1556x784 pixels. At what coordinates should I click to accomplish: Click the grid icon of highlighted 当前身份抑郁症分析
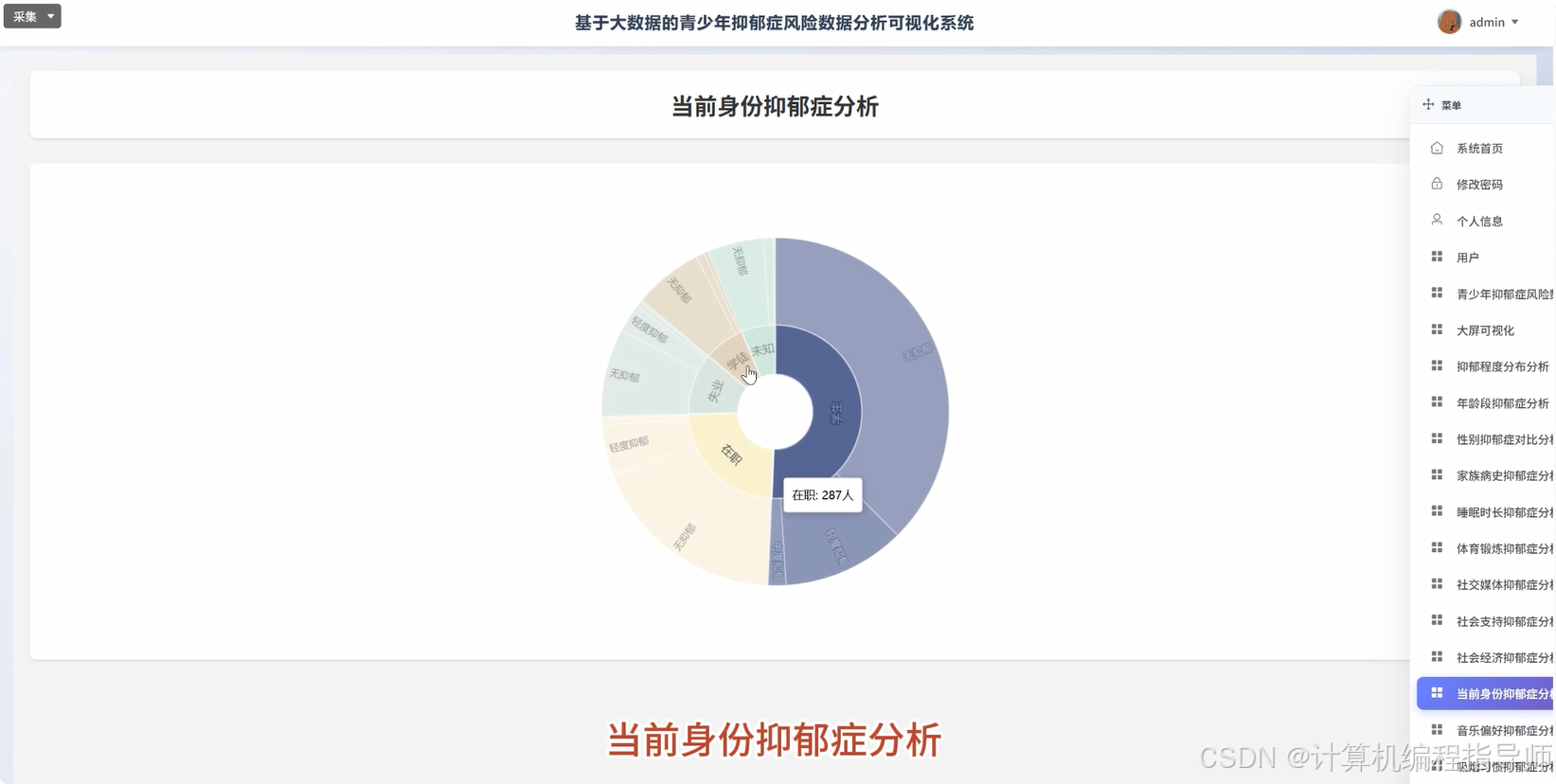tap(1437, 693)
